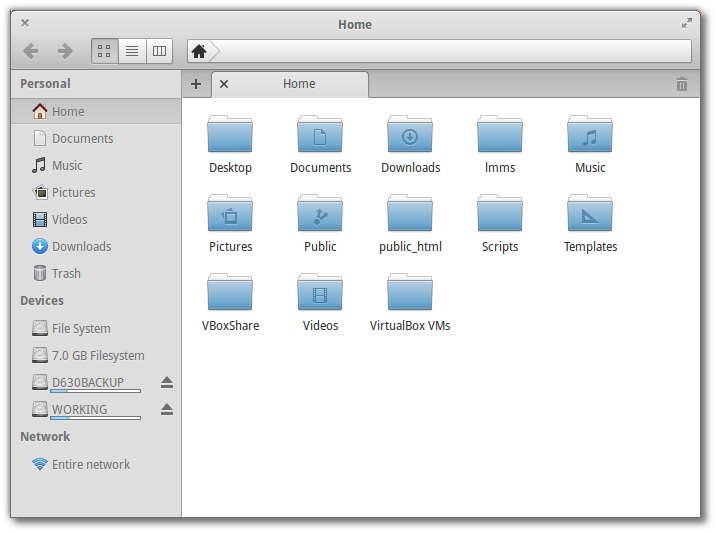Open a new tab with plus button
Viewport: 717px width, 534px height.
[x=196, y=84]
